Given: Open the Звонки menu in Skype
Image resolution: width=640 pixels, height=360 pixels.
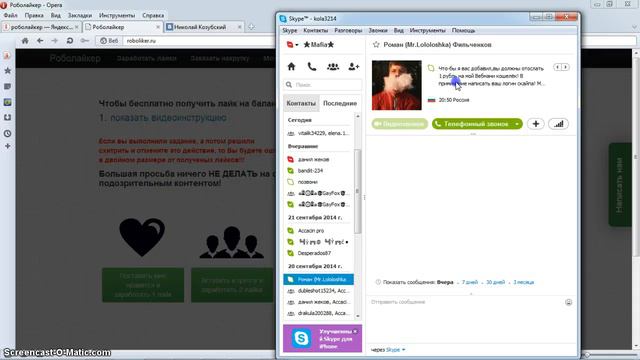Looking at the screenshot, I should pyautogui.click(x=378, y=31).
